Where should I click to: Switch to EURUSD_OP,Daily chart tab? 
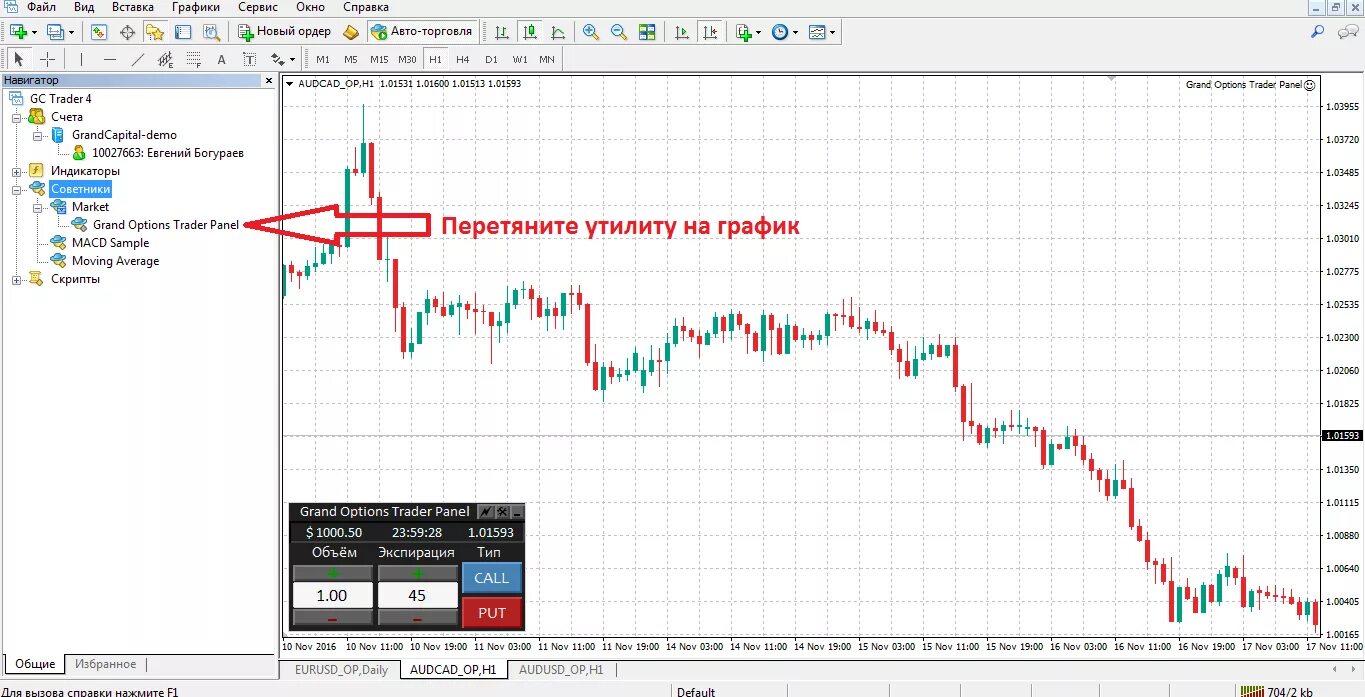pos(340,670)
